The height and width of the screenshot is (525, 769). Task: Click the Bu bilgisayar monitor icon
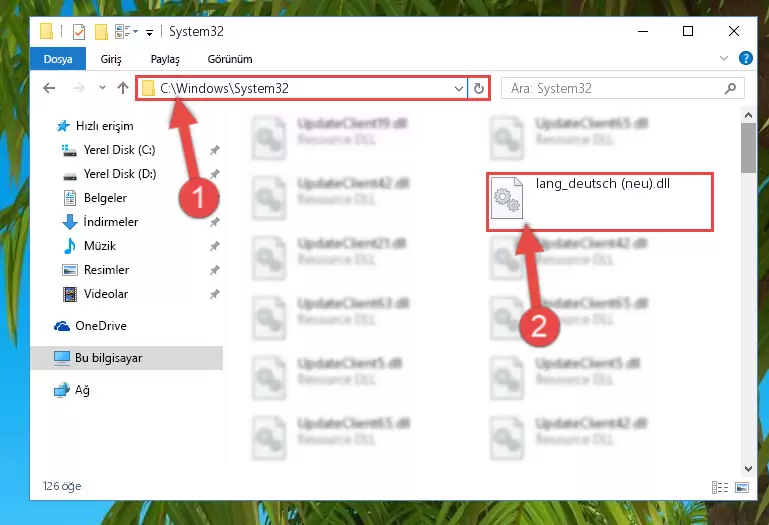[x=62, y=358]
